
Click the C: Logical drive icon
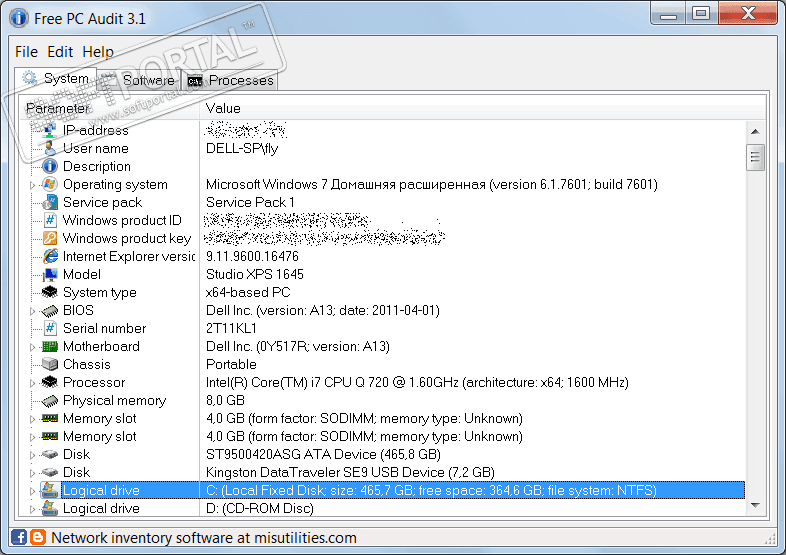pyautogui.click(x=50, y=490)
